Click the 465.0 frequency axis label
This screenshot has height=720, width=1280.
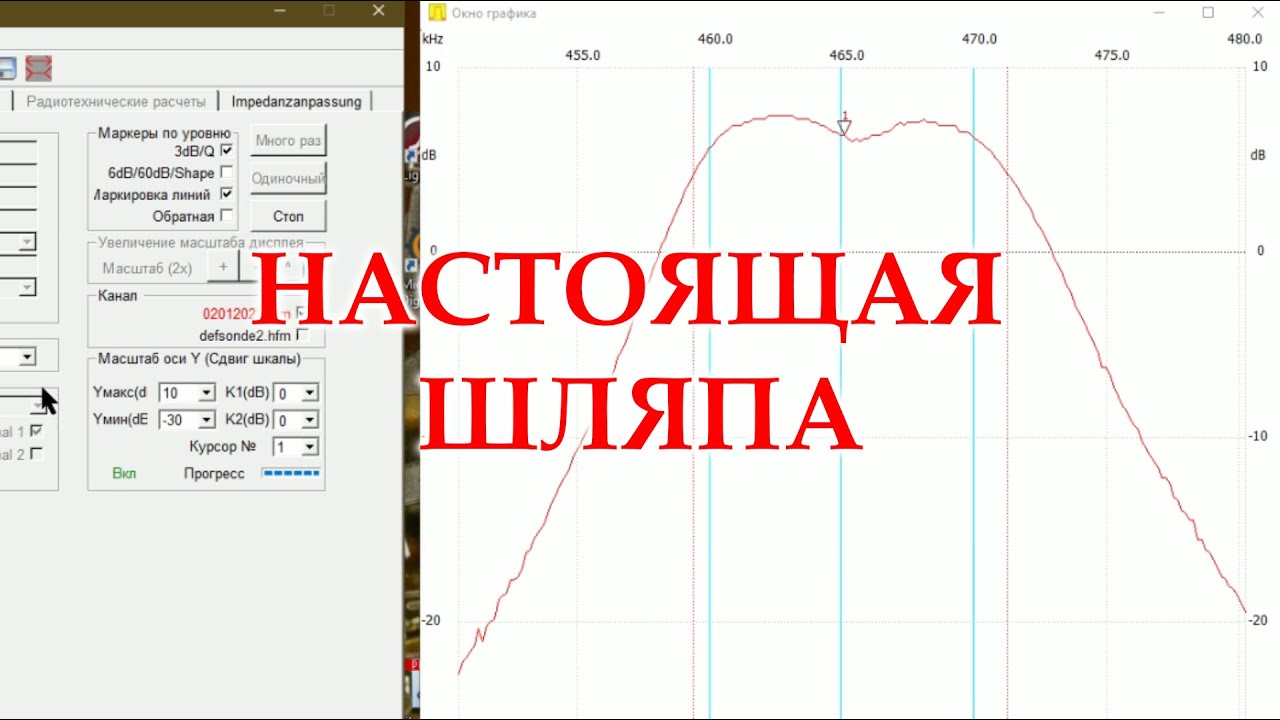[x=846, y=55]
